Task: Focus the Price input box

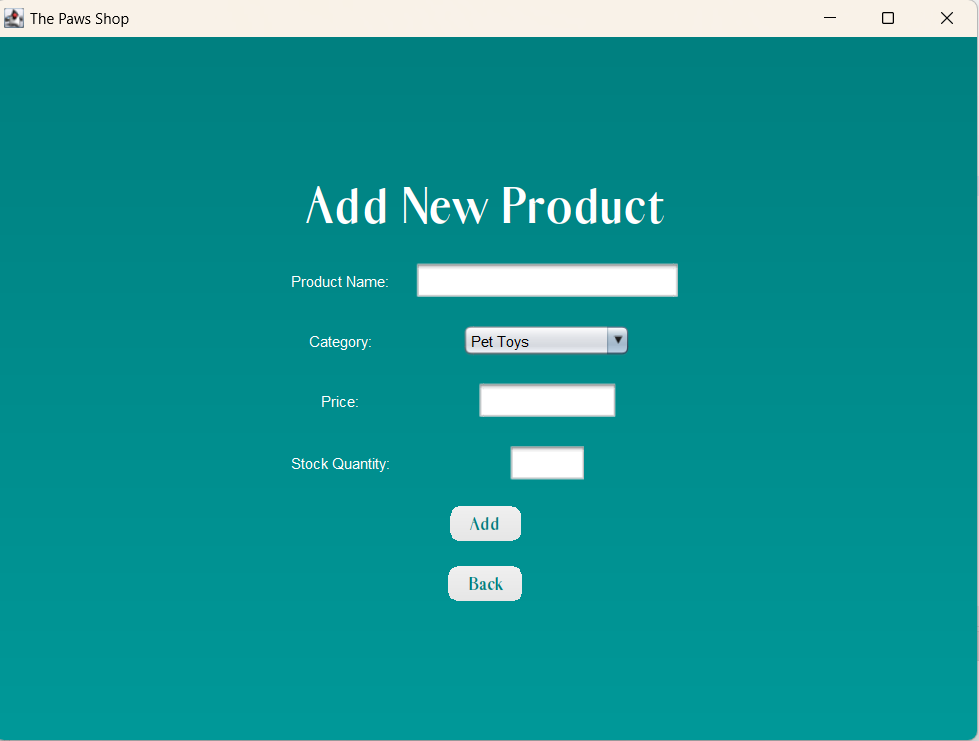Action: (x=546, y=400)
